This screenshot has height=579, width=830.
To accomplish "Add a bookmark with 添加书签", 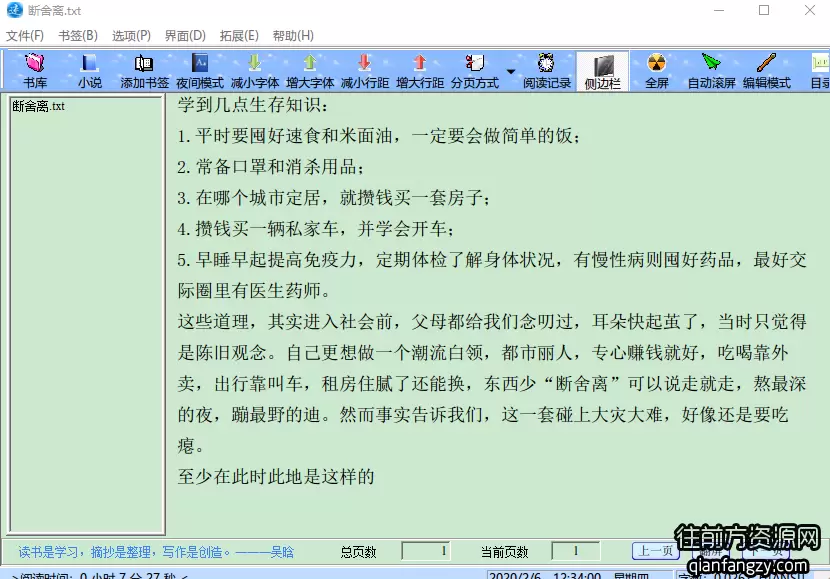I will 145,71.
